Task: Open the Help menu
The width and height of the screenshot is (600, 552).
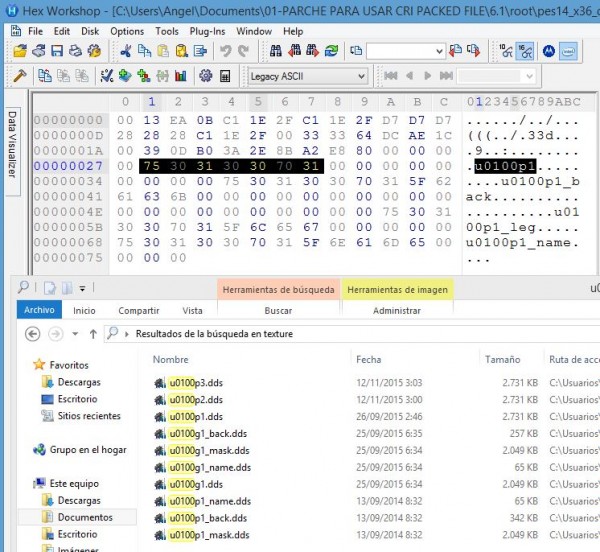Action: 293,31
